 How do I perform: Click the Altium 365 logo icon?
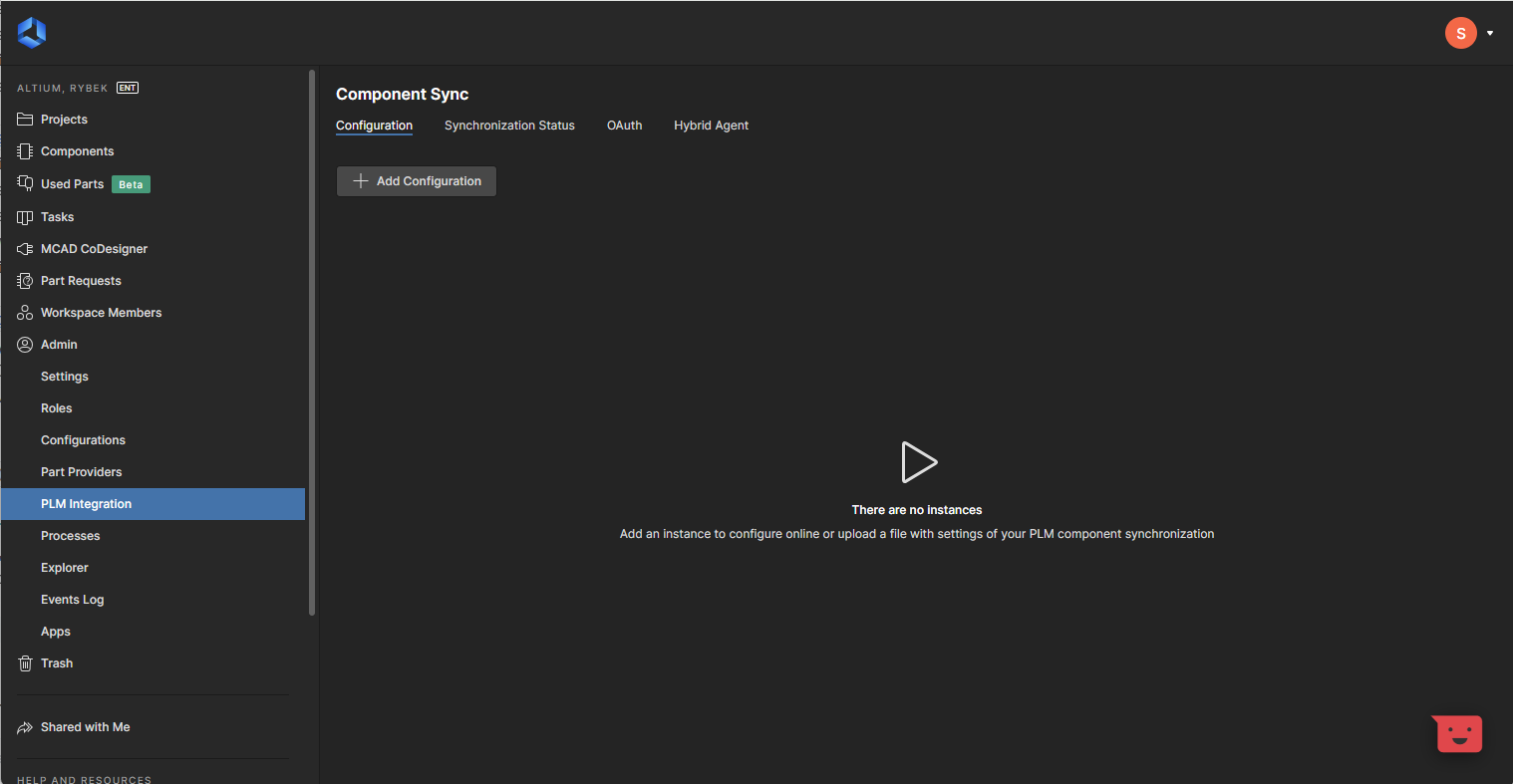32,33
